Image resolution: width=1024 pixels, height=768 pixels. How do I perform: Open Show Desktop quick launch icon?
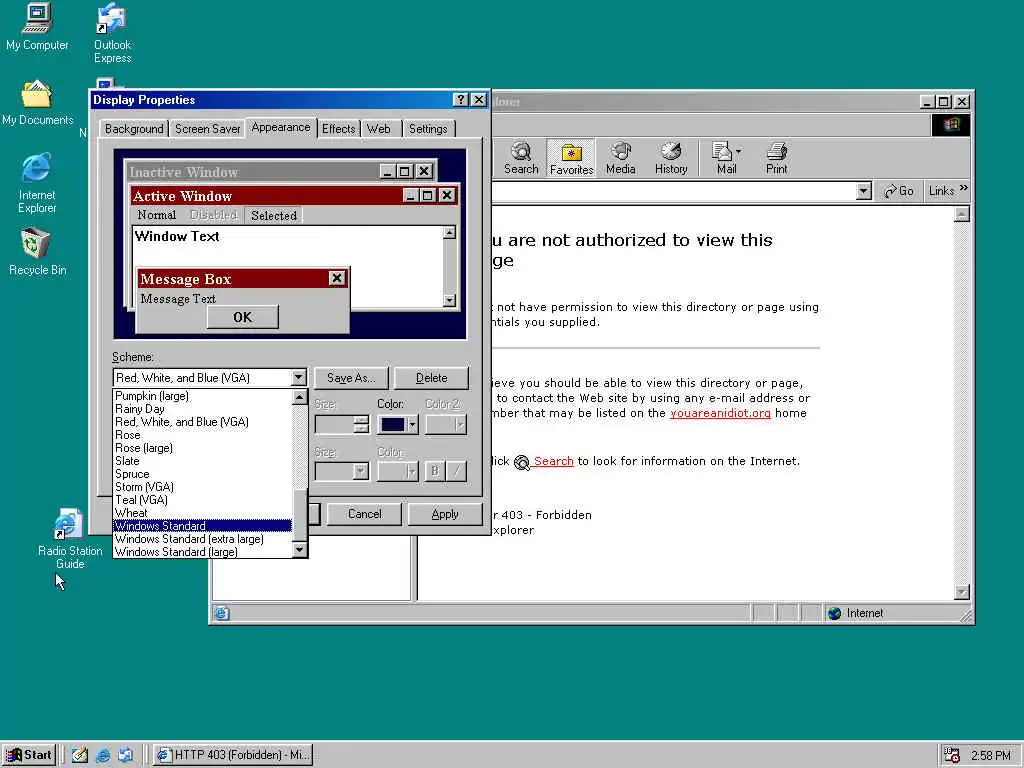[x=80, y=755]
